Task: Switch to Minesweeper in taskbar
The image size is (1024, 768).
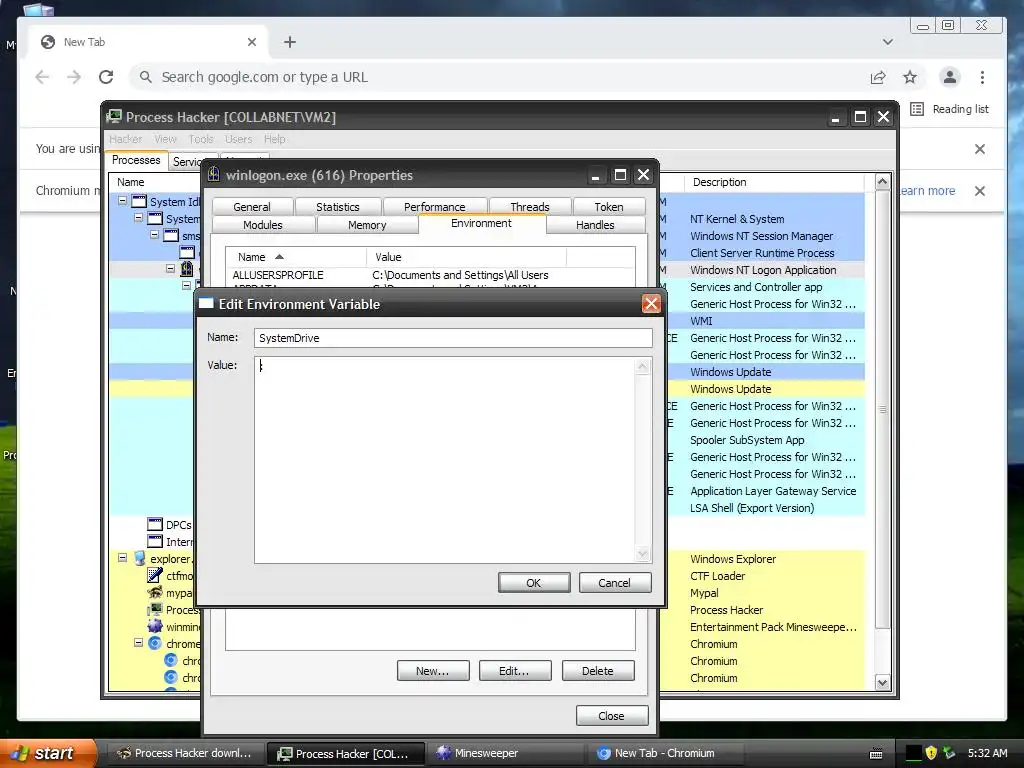Action: click(x=506, y=754)
